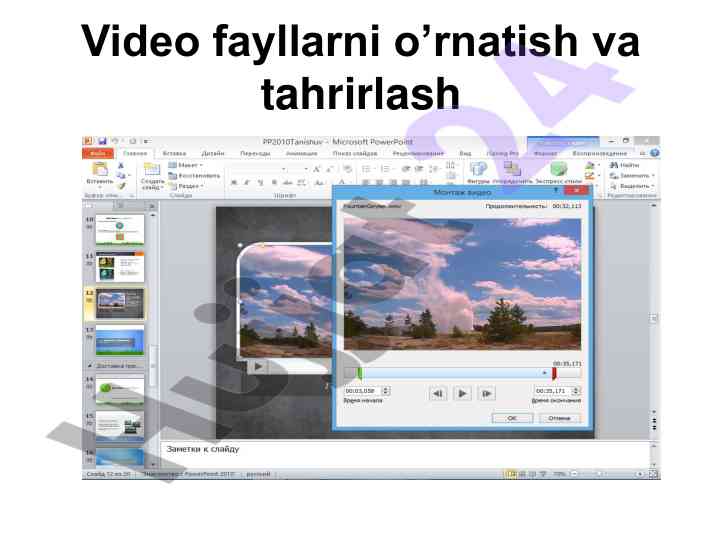Open the Вставка ribbon tab

(174, 153)
